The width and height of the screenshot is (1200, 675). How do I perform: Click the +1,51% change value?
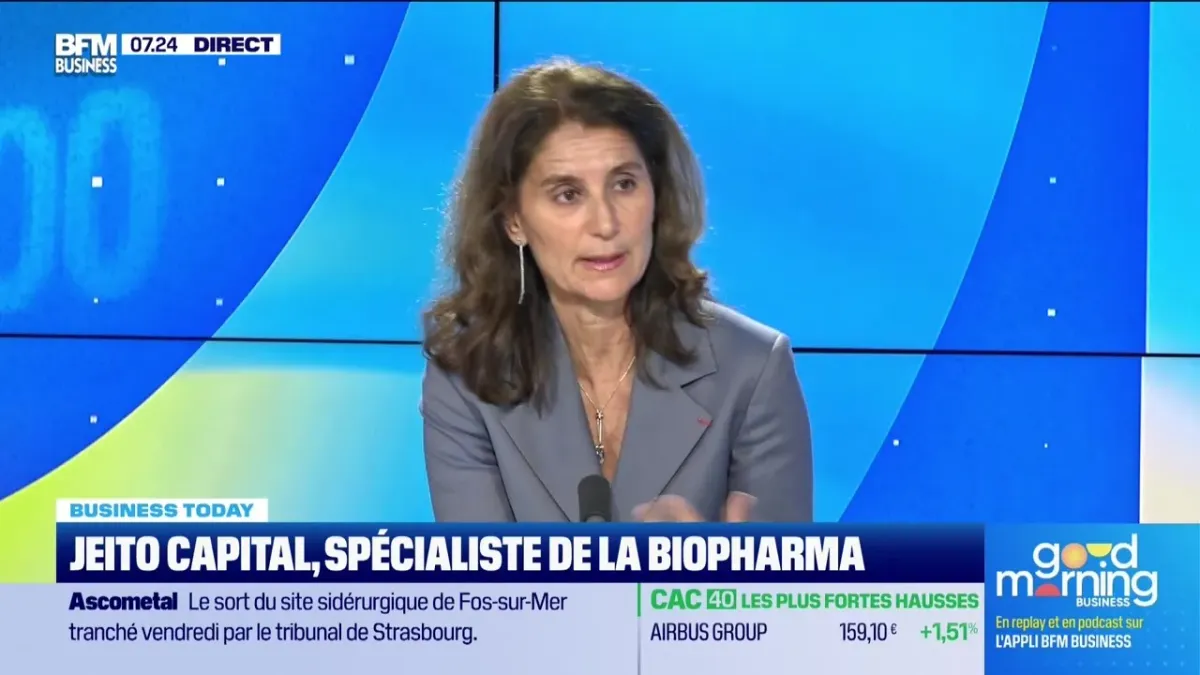click(949, 632)
